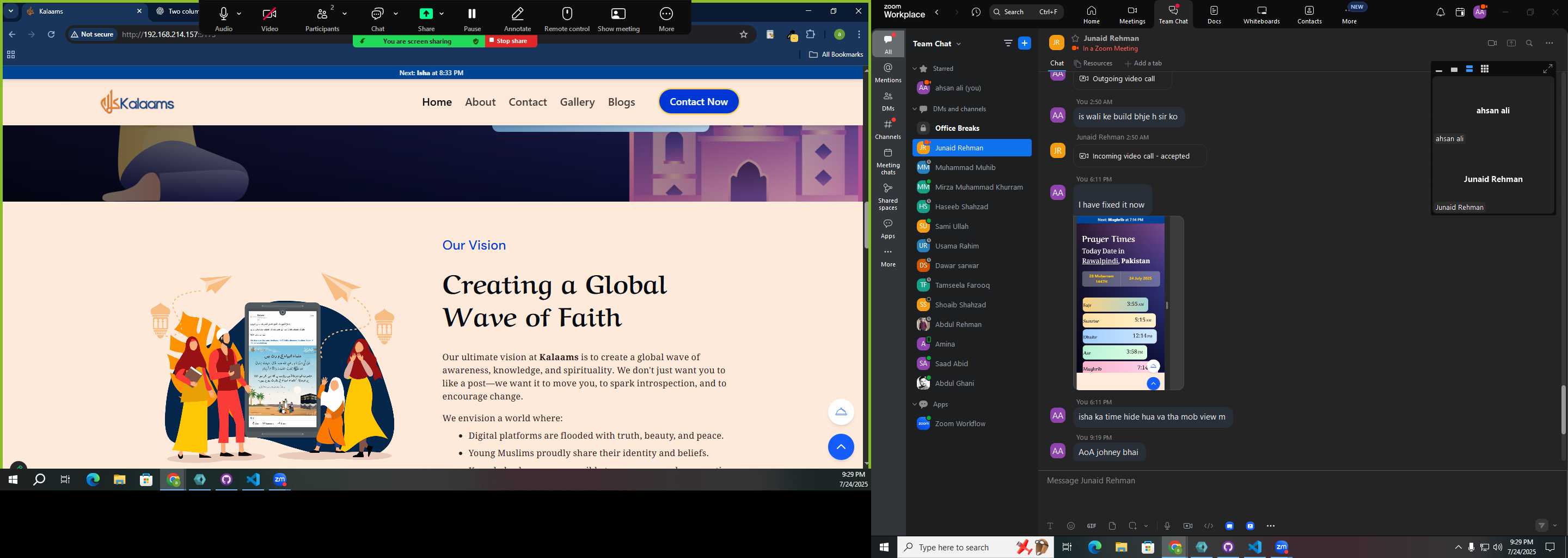Open the Chrome tab search dropdown

[11, 11]
